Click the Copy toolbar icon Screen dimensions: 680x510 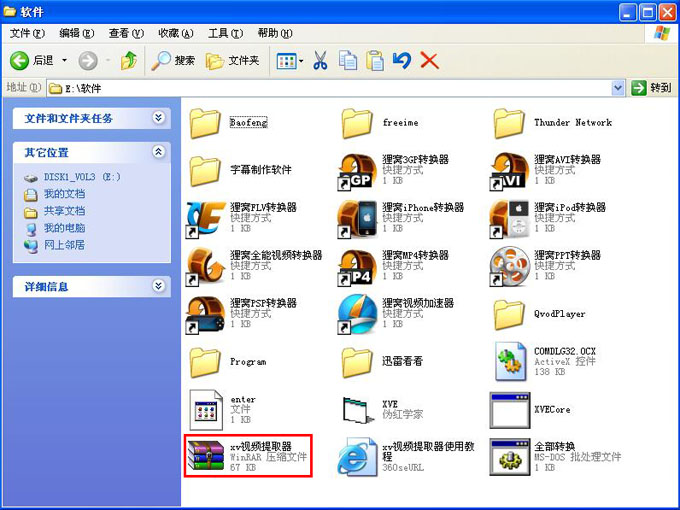coord(347,60)
